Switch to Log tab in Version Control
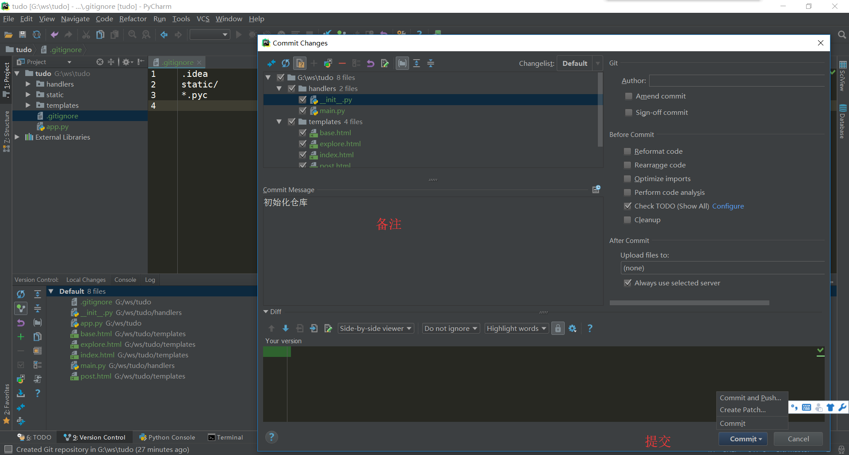 point(150,280)
